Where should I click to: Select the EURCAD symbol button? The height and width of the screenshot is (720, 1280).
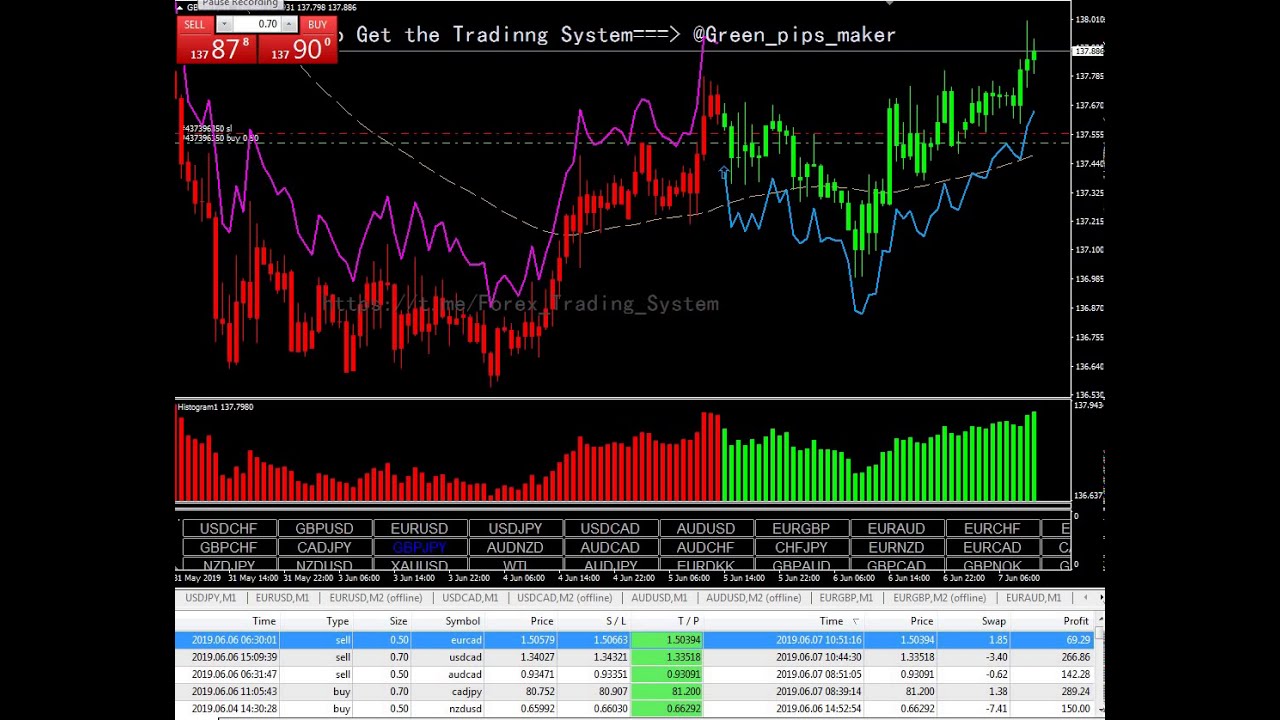992,547
